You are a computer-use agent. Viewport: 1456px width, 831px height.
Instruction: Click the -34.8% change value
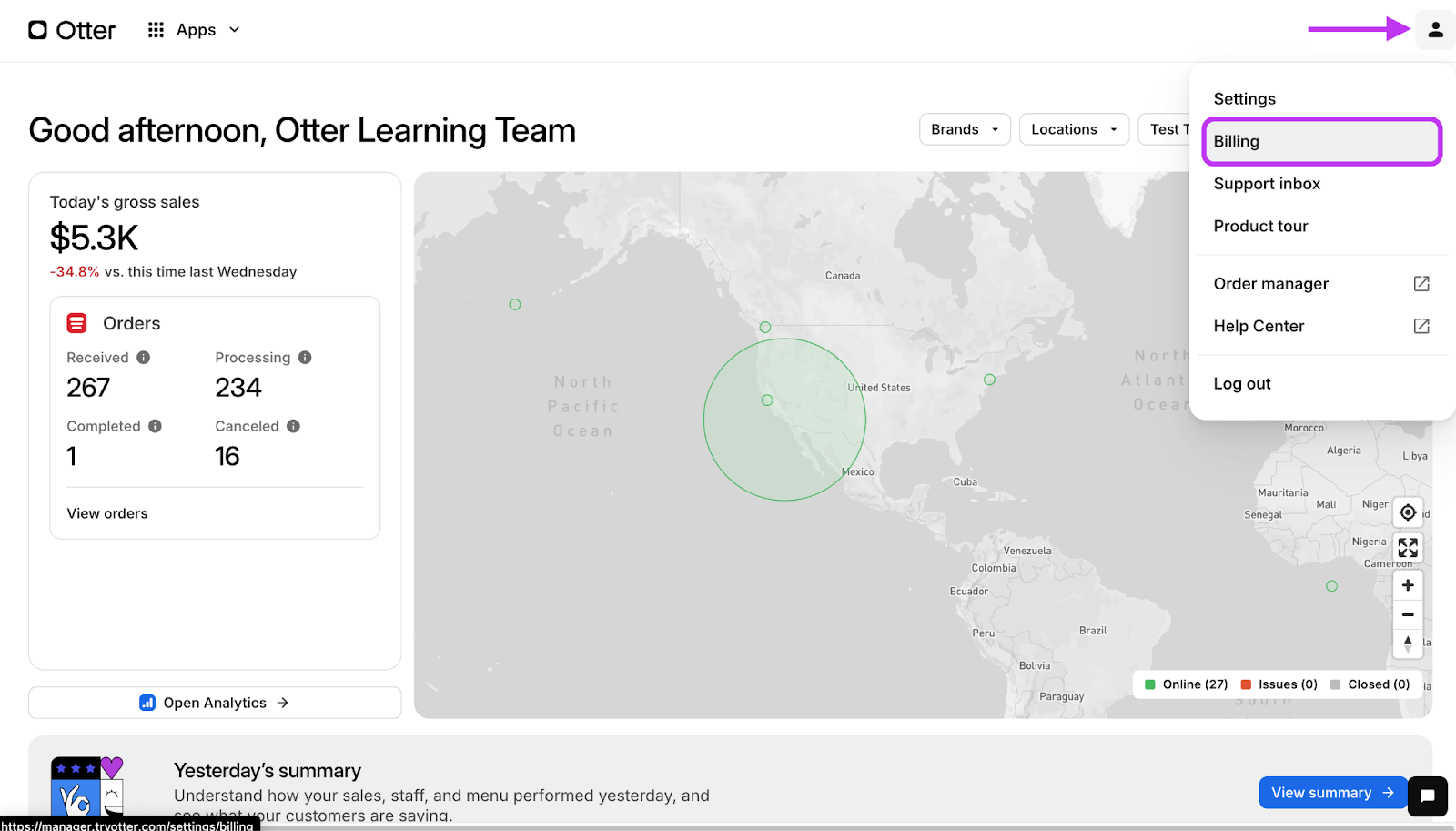75,272
